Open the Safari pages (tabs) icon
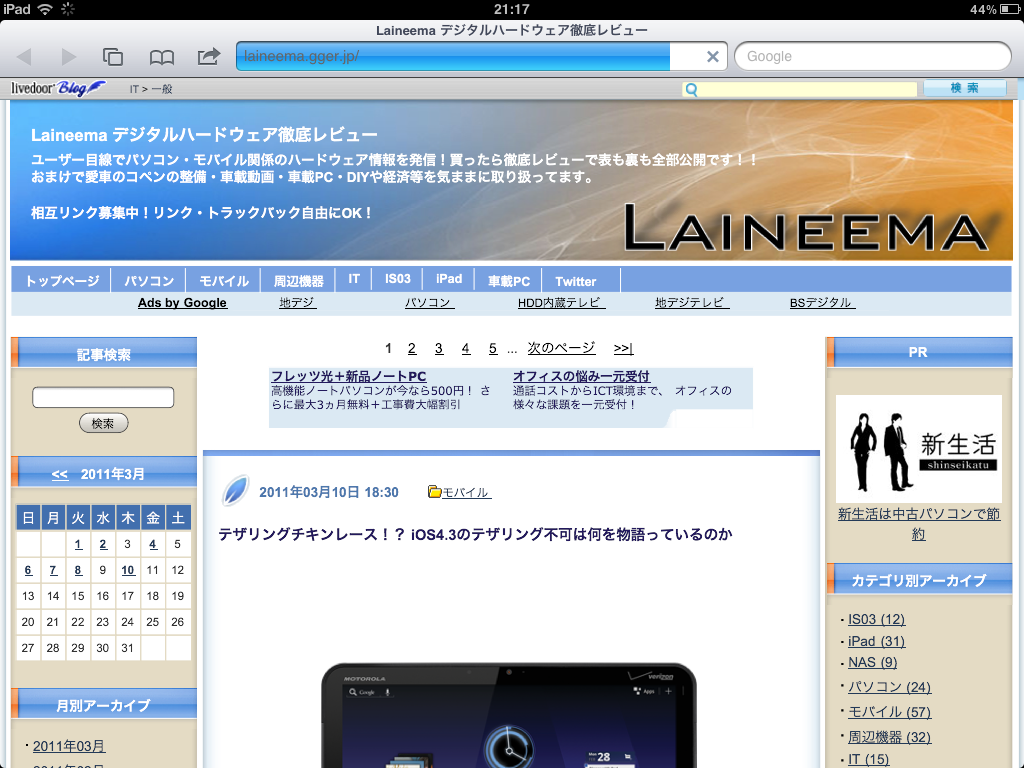This screenshot has width=1024, height=768. (113, 57)
